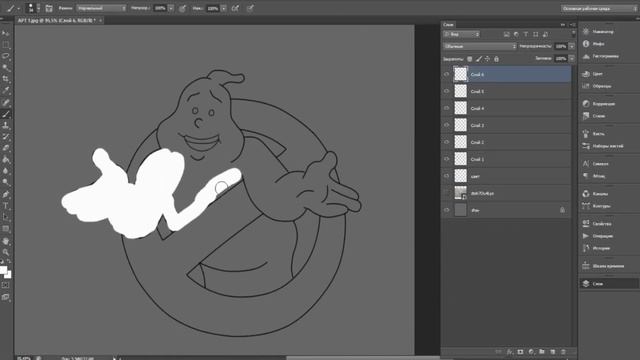Hide the 'Фон' background layer
This screenshot has width=640, height=360.
coord(447,210)
